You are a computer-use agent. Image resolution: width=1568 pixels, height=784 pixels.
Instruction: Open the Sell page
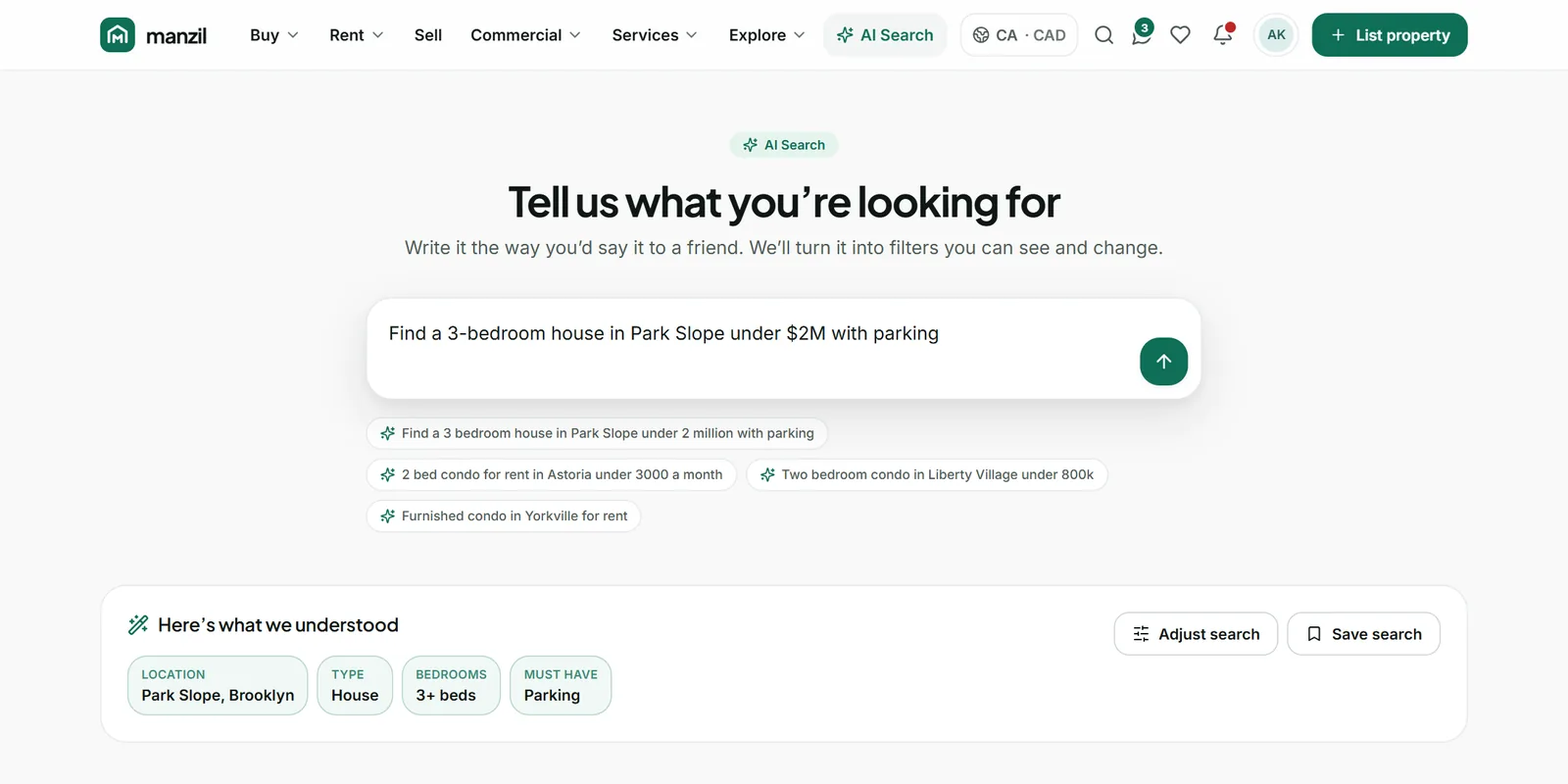pyautogui.click(x=428, y=35)
